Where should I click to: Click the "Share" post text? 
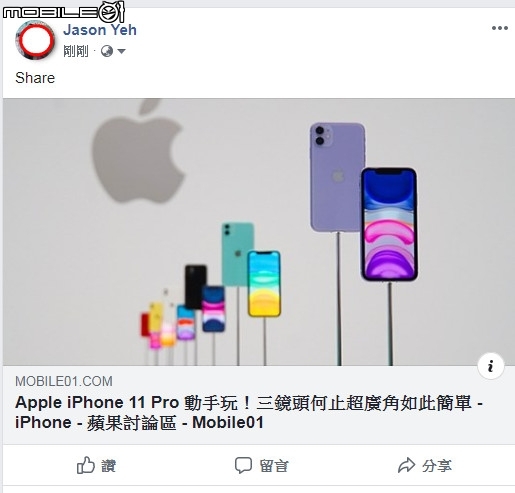pyautogui.click(x=35, y=78)
